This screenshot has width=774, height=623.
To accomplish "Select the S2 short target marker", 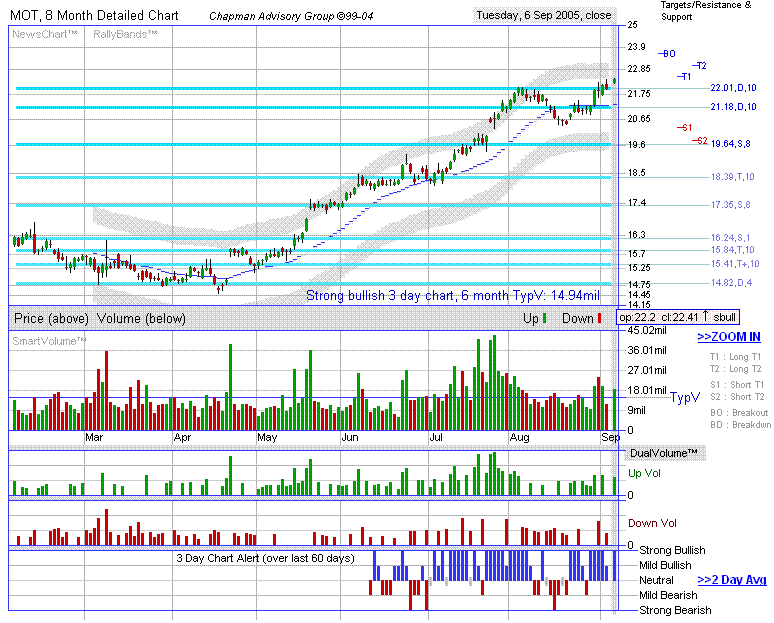I will coord(700,141).
